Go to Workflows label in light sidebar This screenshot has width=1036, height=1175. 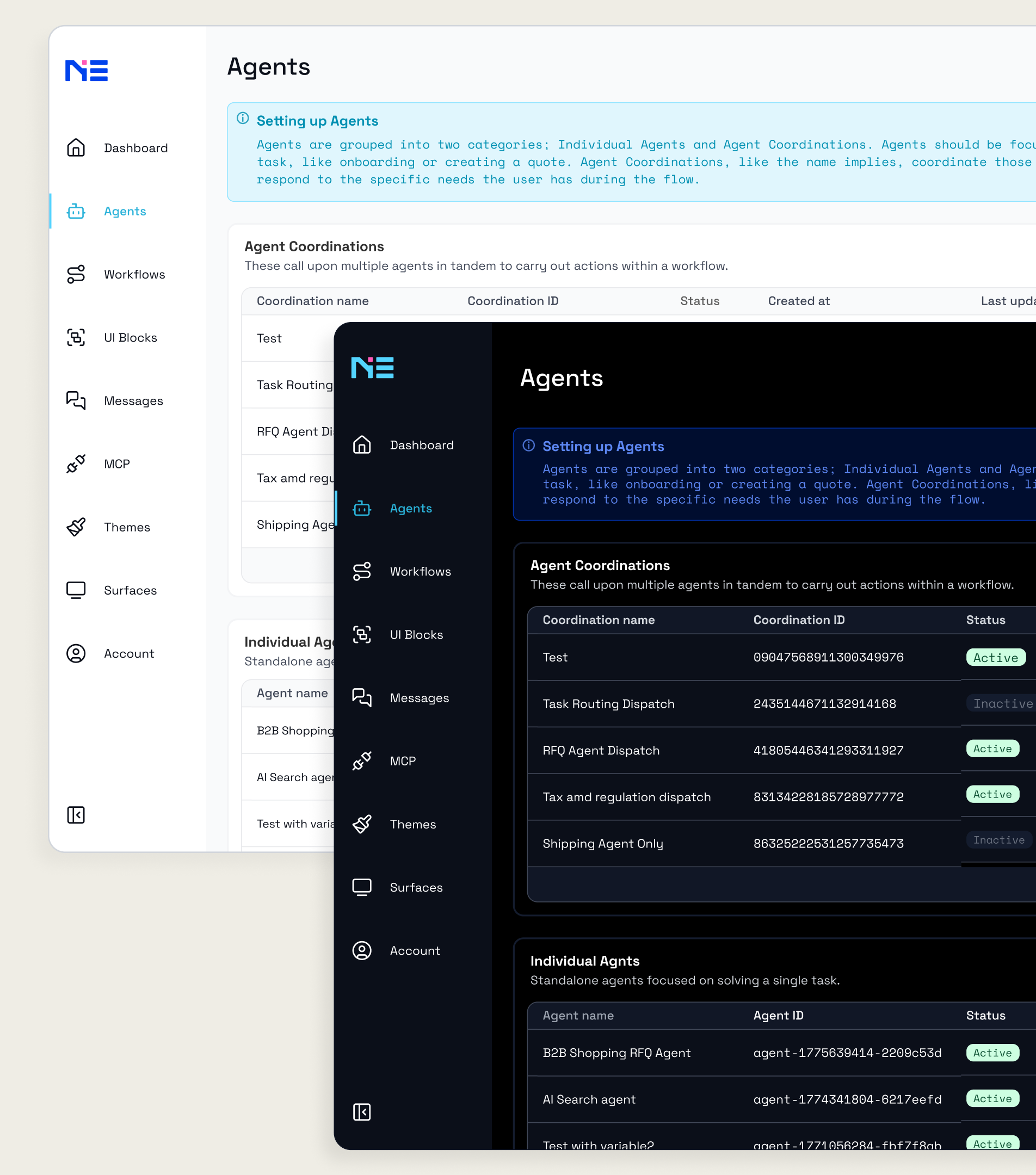tap(134, 274)
